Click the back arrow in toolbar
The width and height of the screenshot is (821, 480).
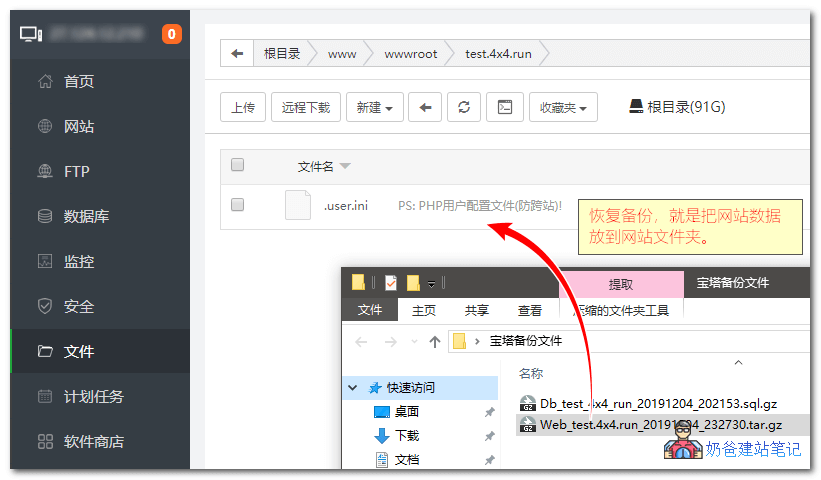coord(426,107)
